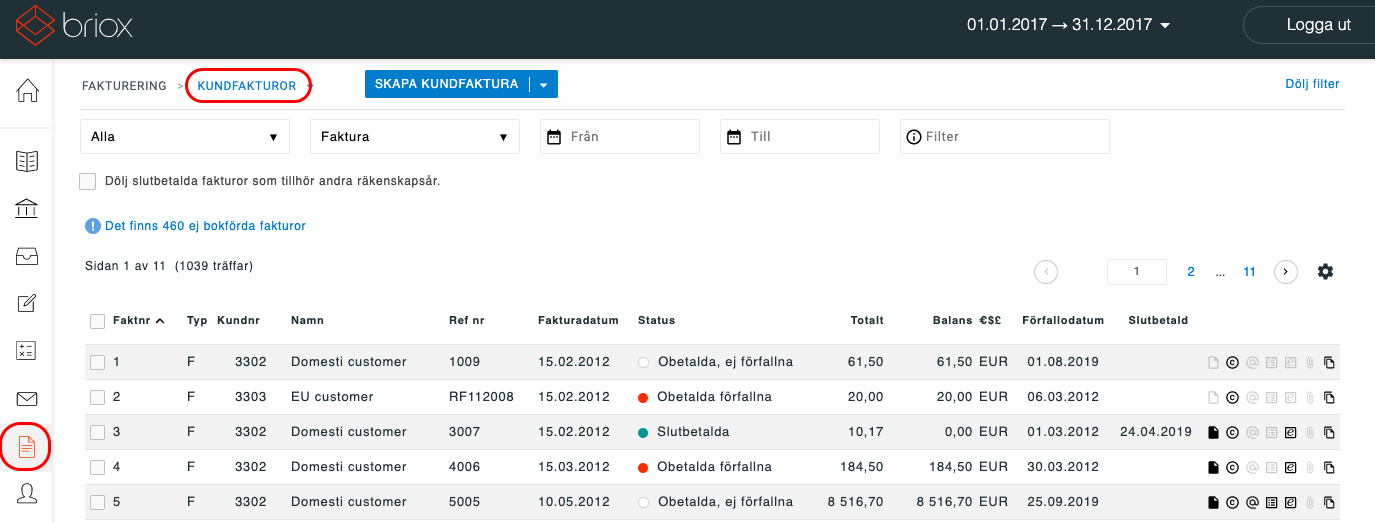Open the document icon for invoice 3
Viewport: 1375px width, 522px height.
[1213, 432]
